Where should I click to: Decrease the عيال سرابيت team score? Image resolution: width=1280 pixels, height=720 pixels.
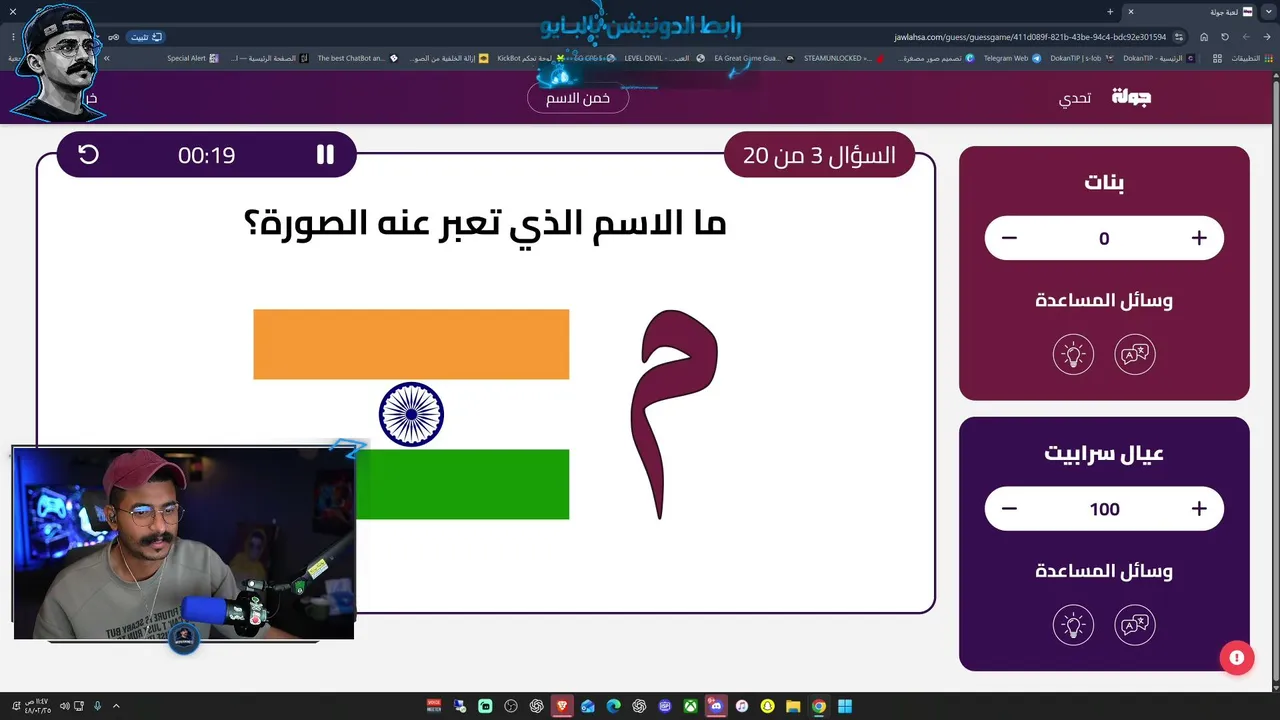coord(1009,509)
